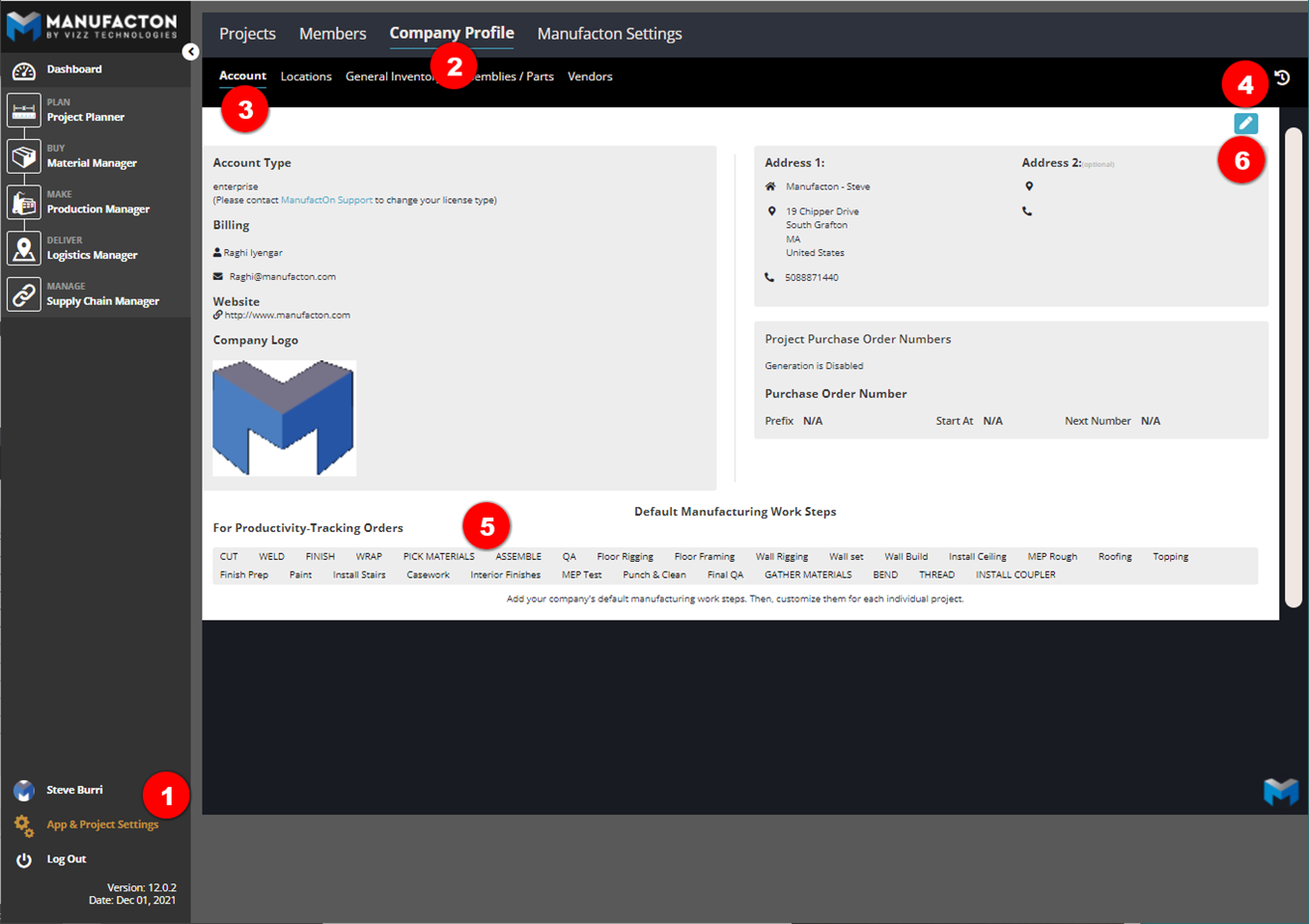
Task: Open Production Manager factory icon
Action: 24,203
